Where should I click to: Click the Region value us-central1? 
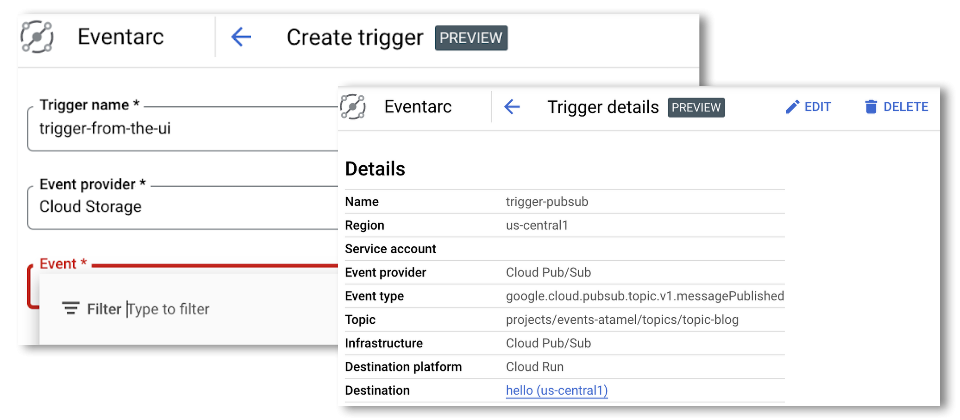coord(536,225)
